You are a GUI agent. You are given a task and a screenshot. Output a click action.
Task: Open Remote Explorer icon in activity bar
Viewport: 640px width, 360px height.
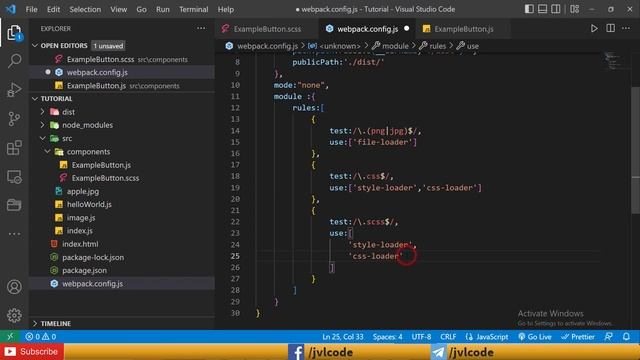(x=14, y=177)
